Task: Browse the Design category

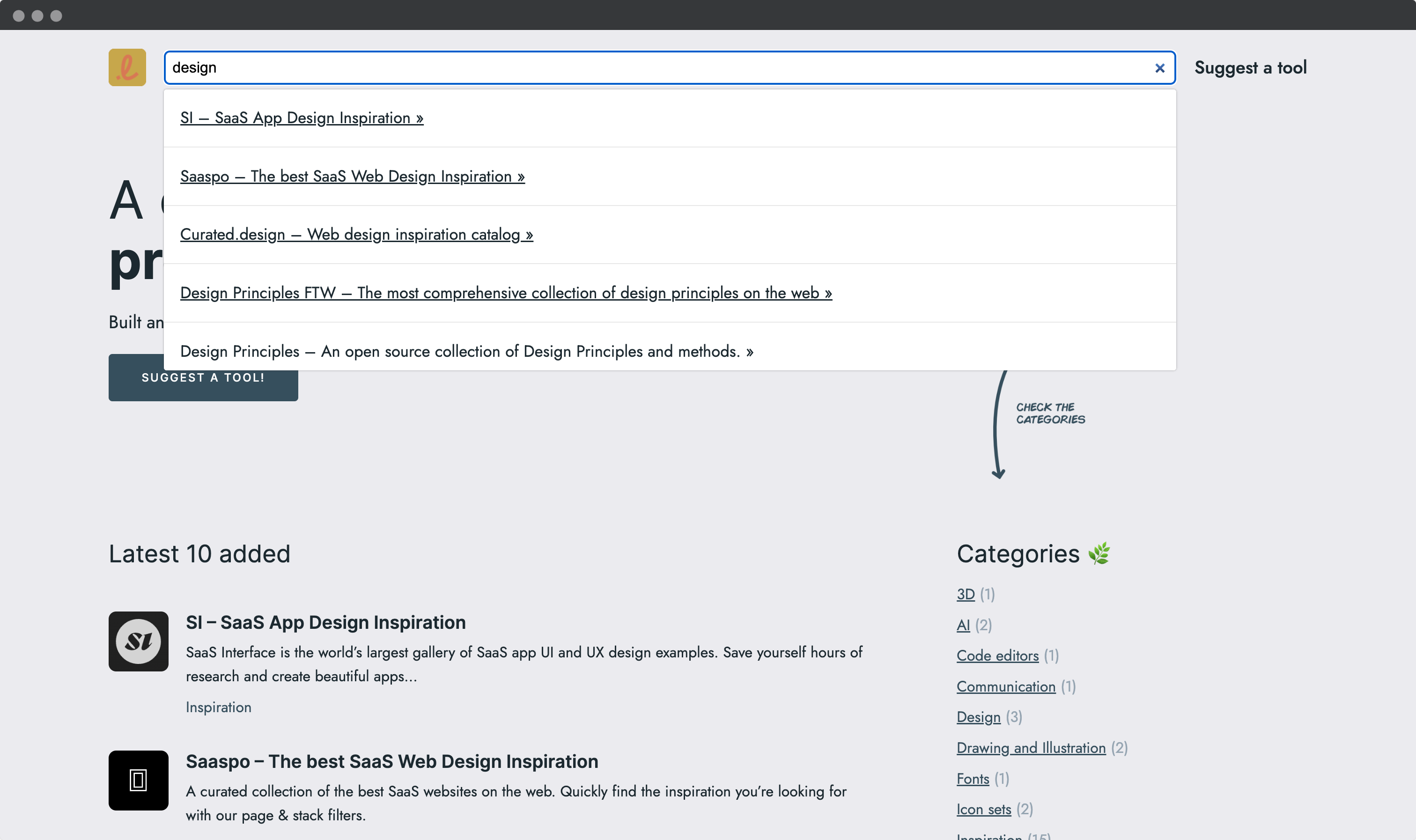Action: (979, 717)
